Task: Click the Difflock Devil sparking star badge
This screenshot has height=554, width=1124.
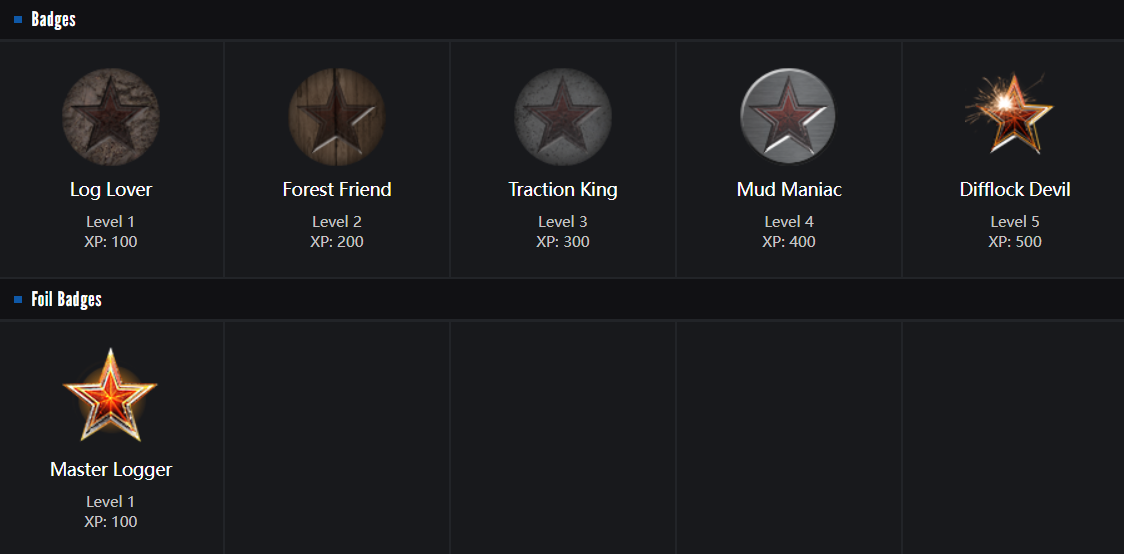Action: tap(1010, 114)
